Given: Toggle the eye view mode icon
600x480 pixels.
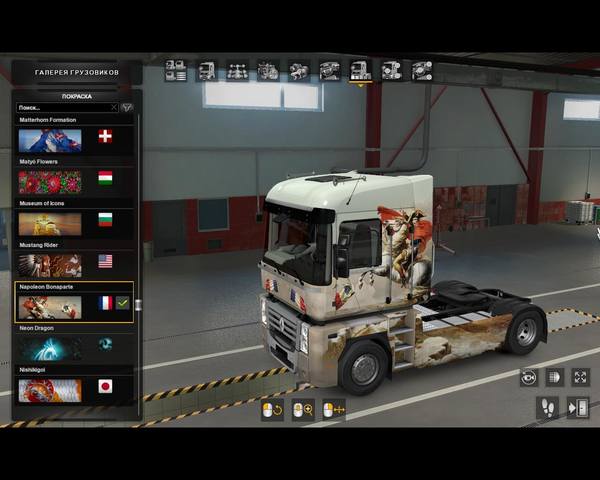Looking at the screenshot, I should [529, 377].
